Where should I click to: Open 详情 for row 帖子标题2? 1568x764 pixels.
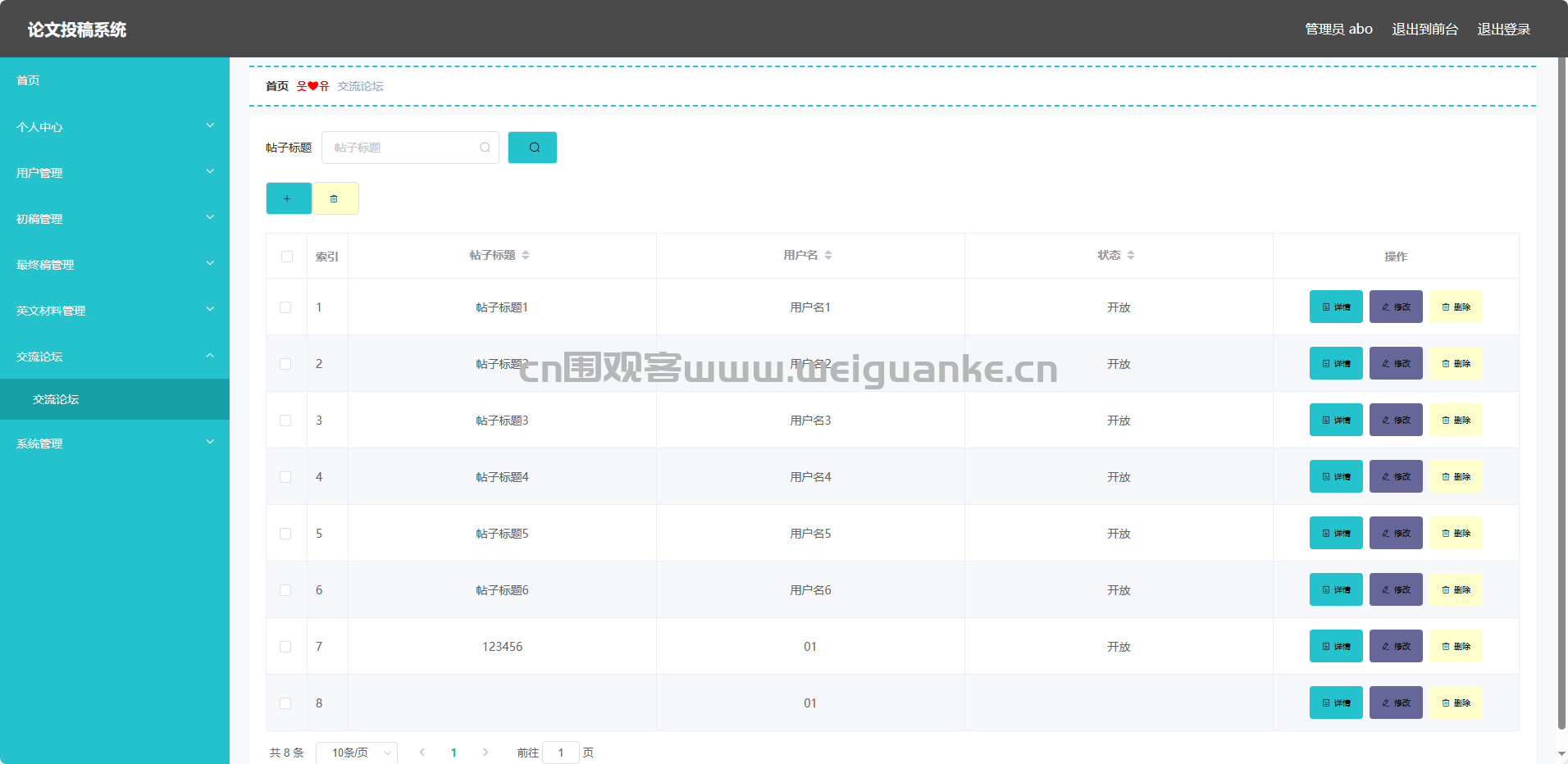tap(1336, 363)
